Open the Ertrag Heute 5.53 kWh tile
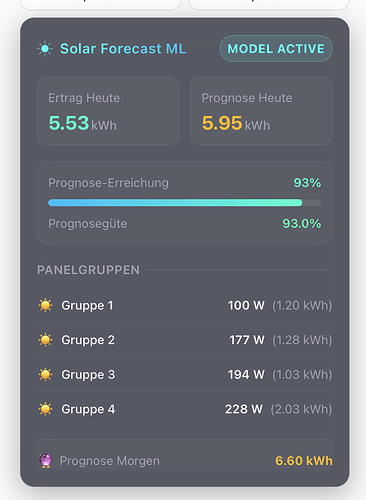Viewport: 366px width, 500px height. 108,111
